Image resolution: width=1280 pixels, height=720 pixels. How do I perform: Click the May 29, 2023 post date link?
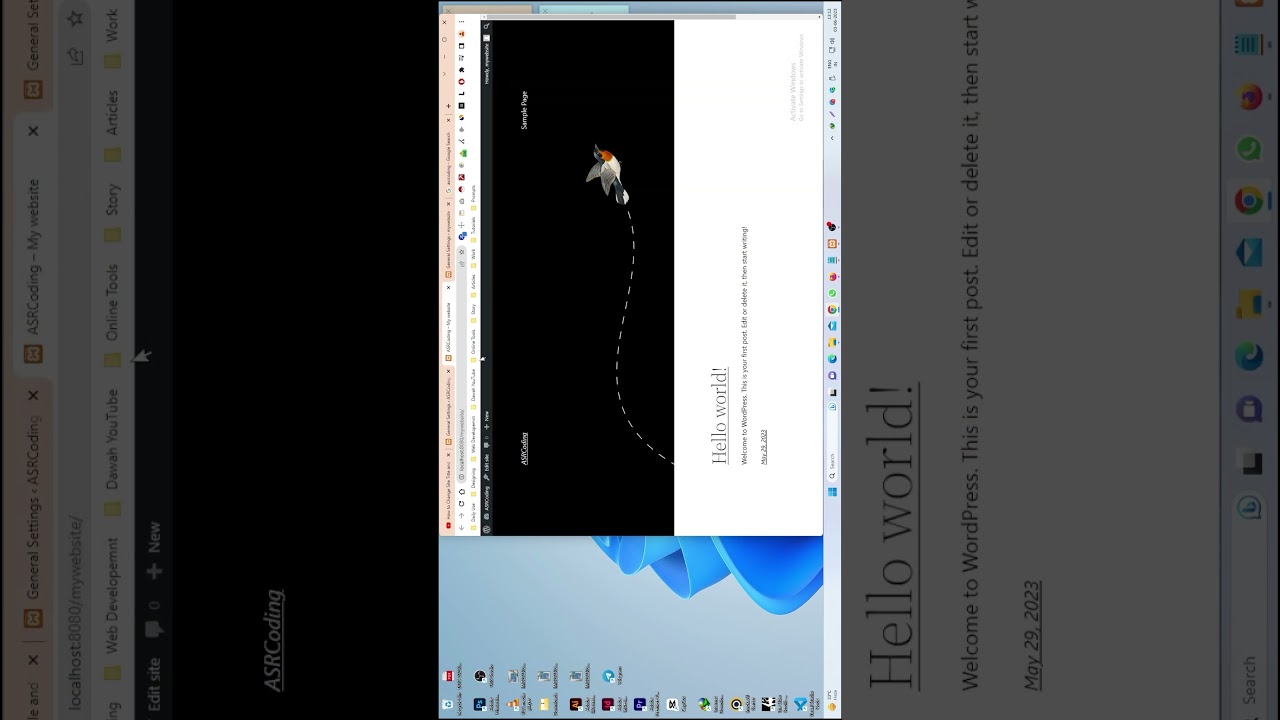764,447
